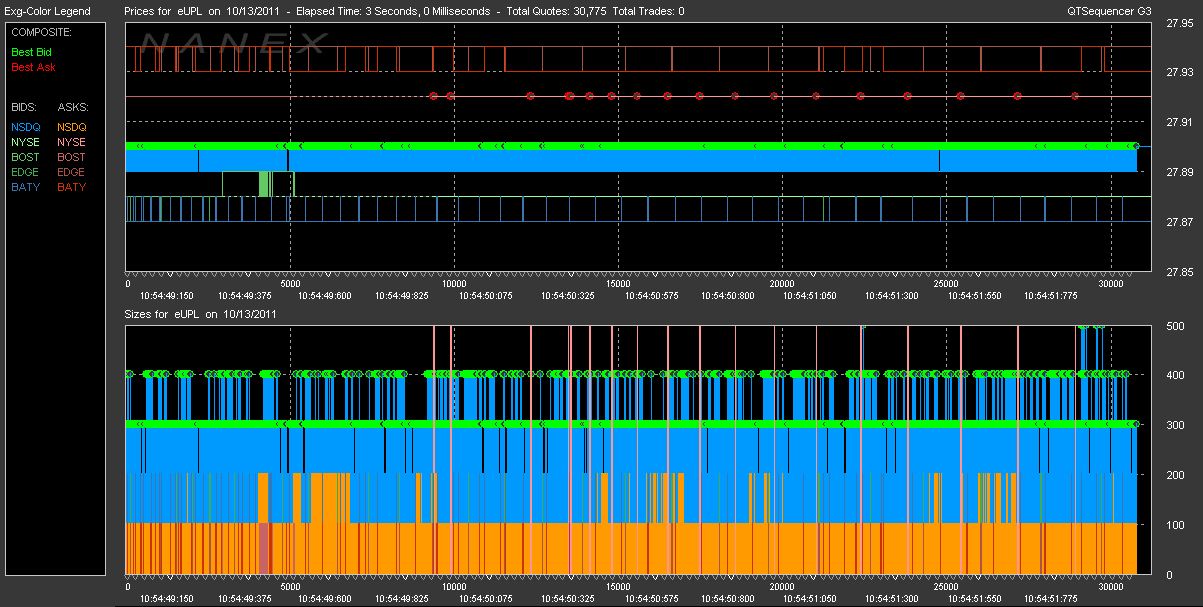Click the 20000 tick under Prices chart
1203x607 pixels.
pyautogui.click(x=782, y=284)
